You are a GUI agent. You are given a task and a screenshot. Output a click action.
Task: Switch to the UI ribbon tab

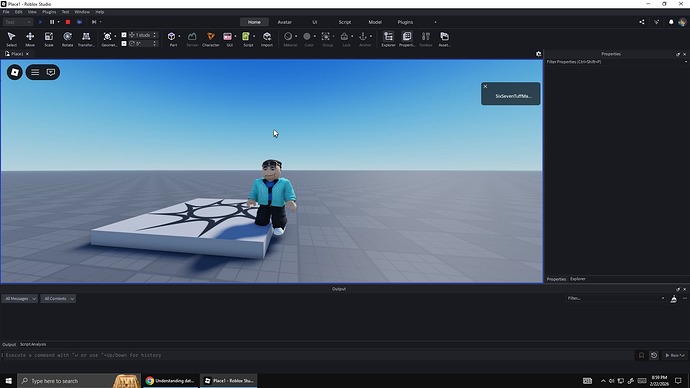315,22
